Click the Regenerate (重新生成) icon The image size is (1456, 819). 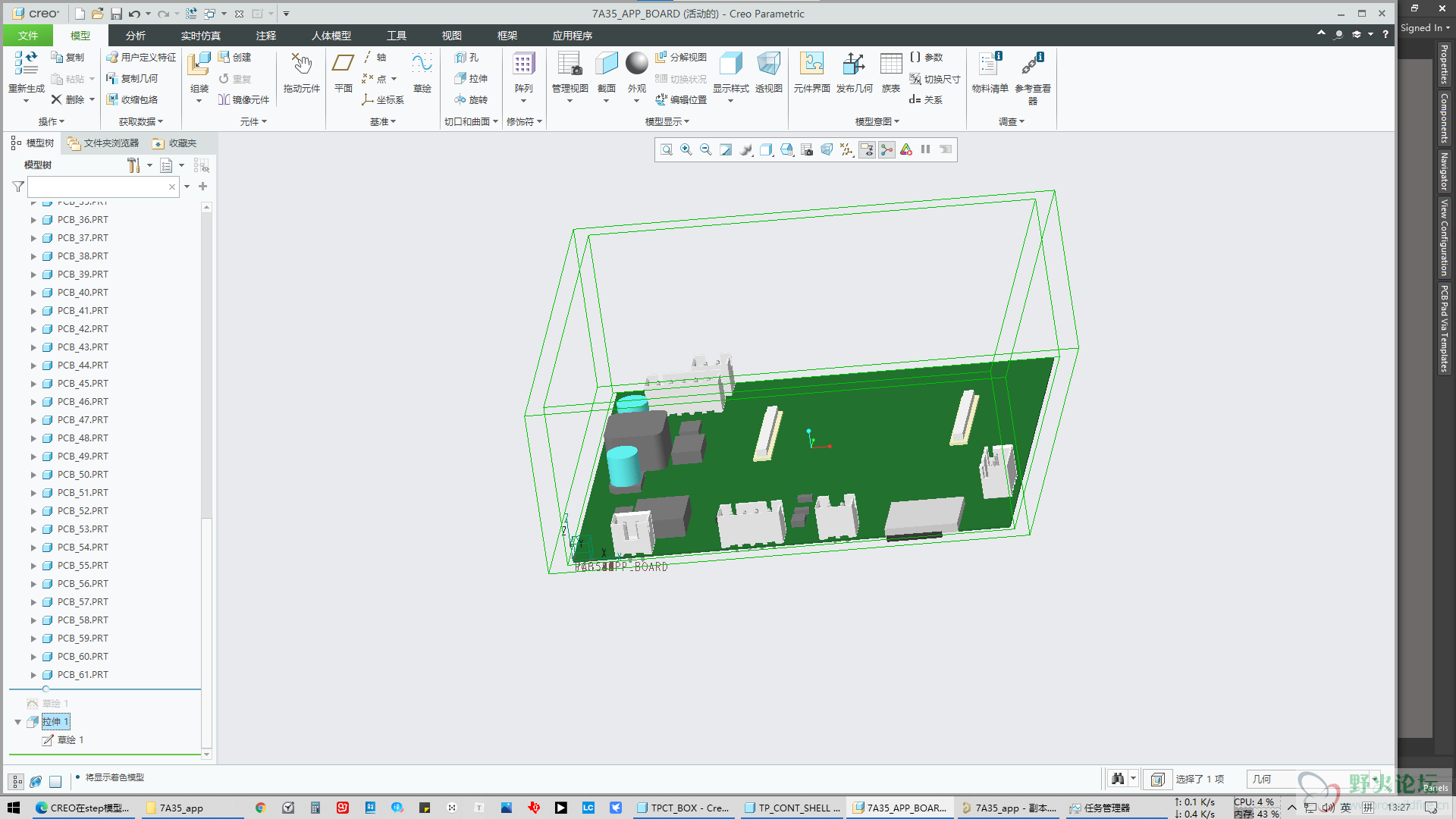(27, 64)
